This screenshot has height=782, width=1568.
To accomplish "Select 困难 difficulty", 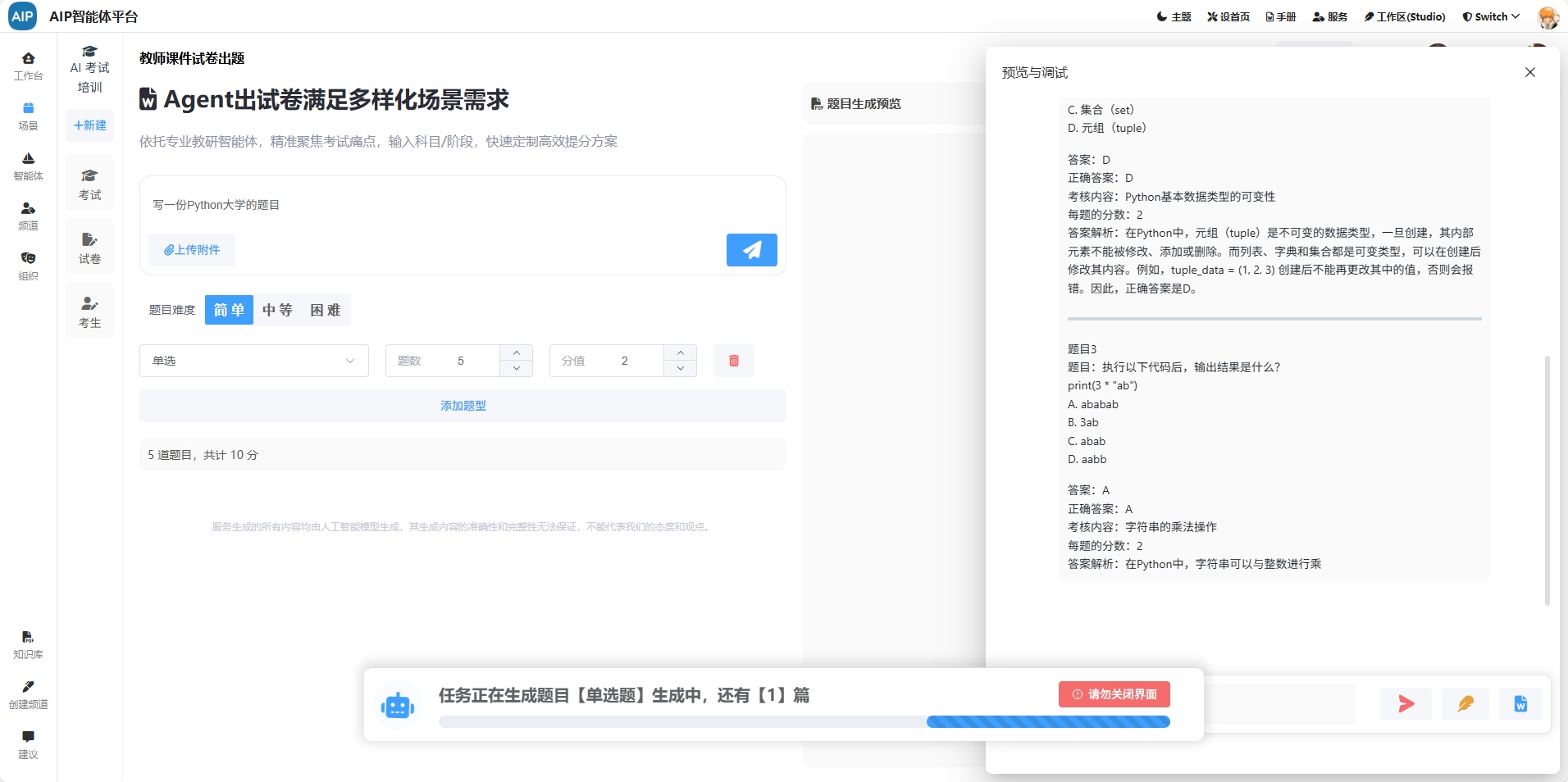I will click(x=326, y=310).
